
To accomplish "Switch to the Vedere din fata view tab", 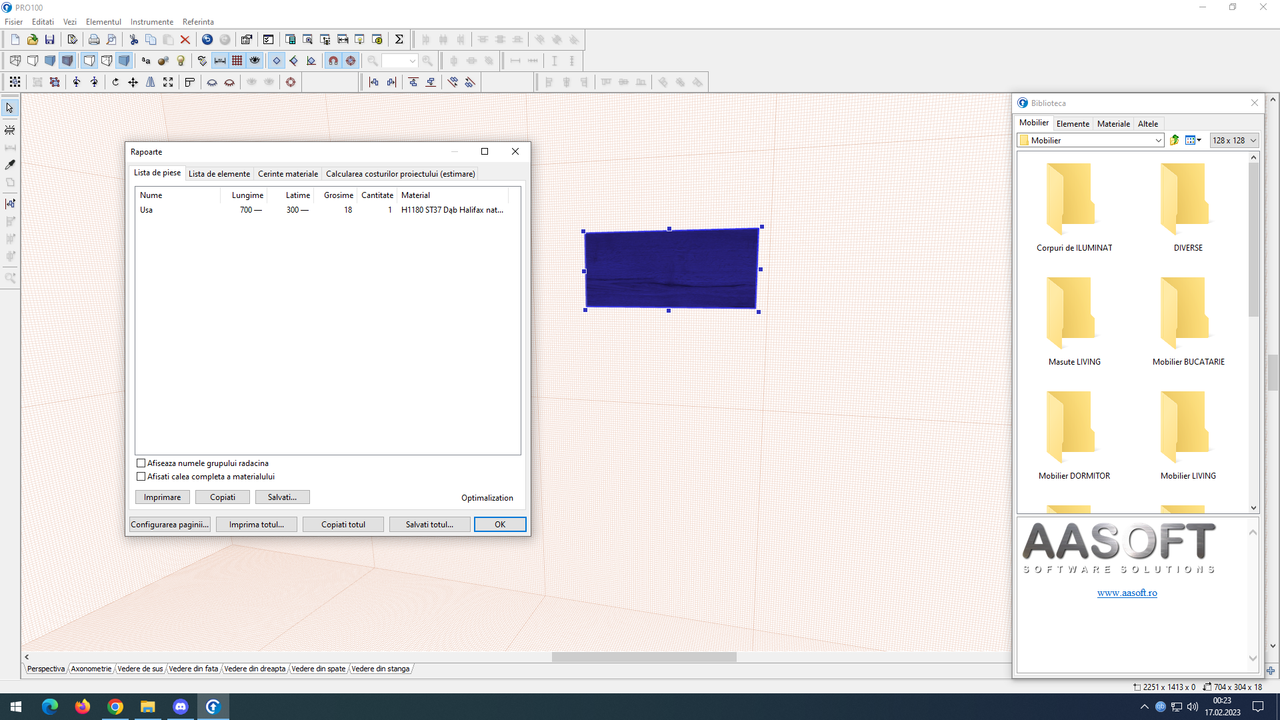I will 193,669.
